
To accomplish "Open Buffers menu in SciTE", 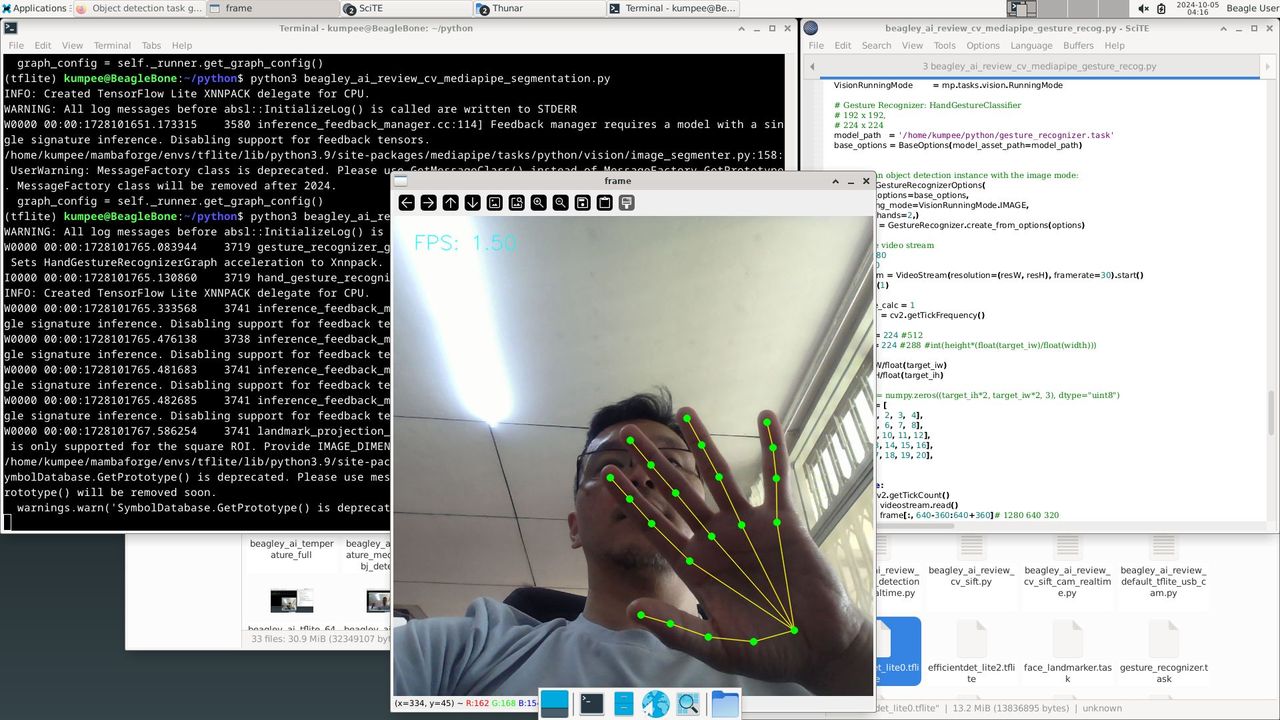I will pos(1078,46).
